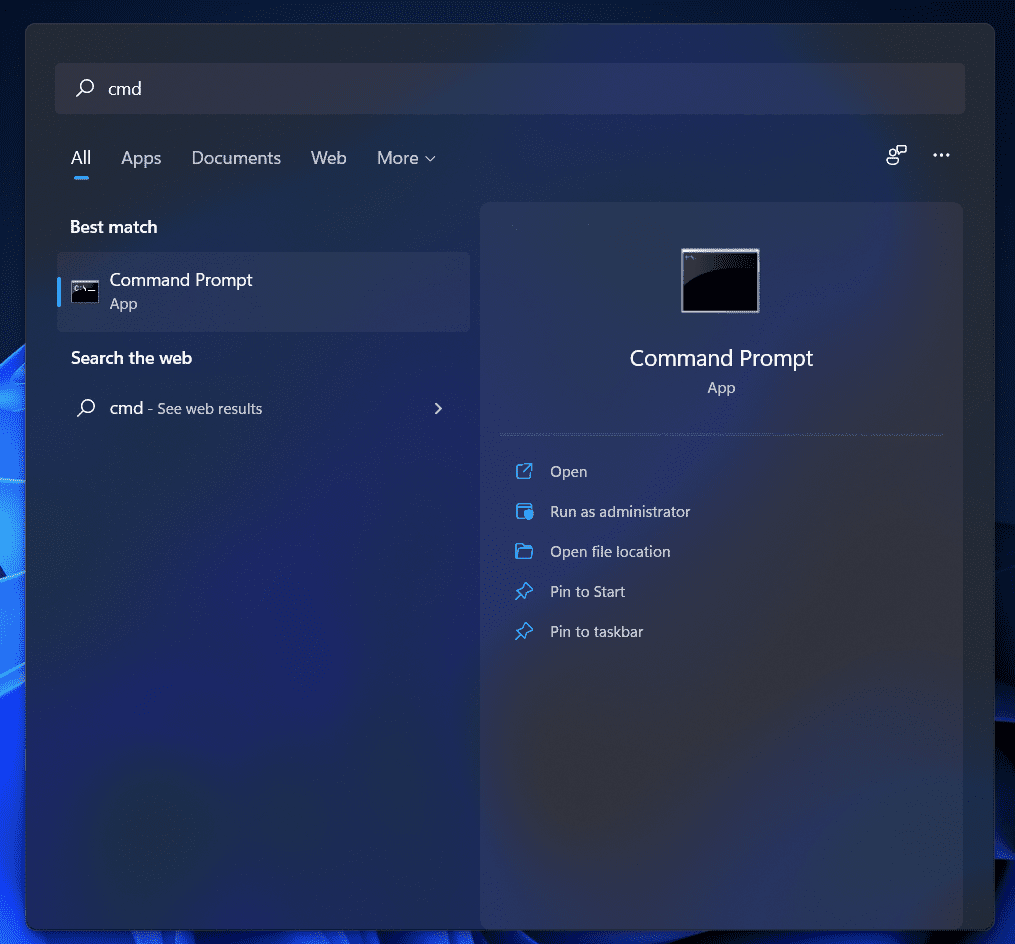The image size is (1015, 944).
Task: Choose Run as administrator
Action: coord(620,512)
